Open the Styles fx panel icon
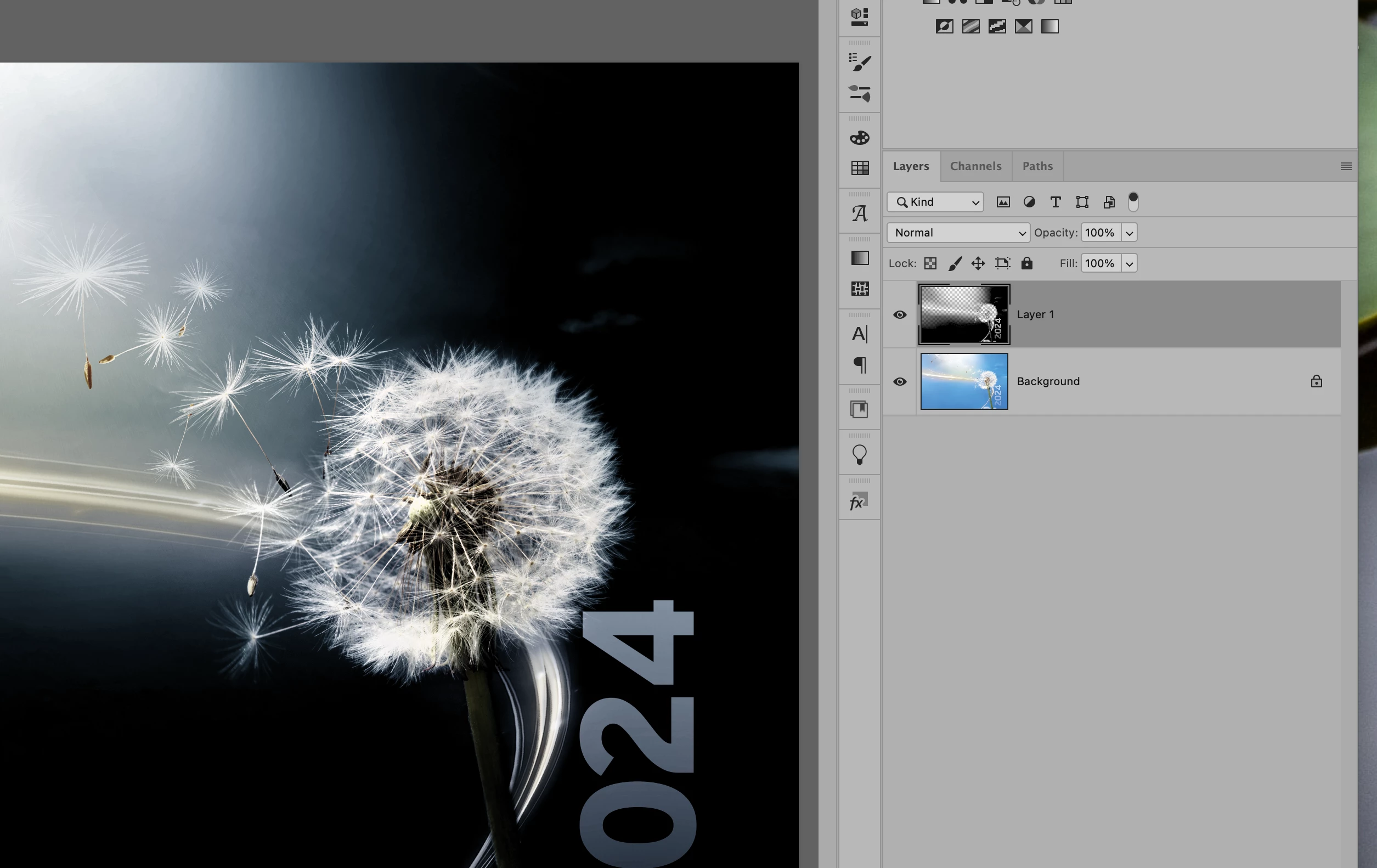 [859, 501]
